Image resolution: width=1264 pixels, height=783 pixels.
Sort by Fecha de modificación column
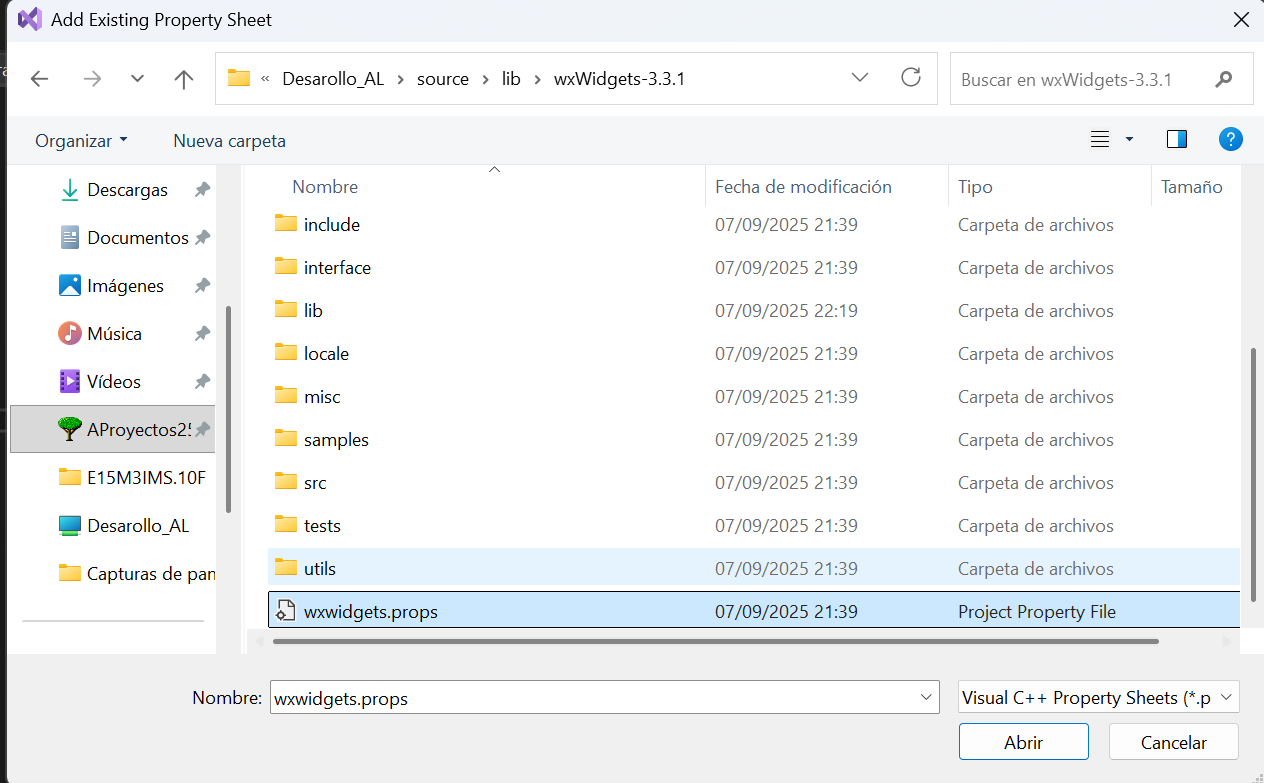pyautogui.click(x=803, y=187)
